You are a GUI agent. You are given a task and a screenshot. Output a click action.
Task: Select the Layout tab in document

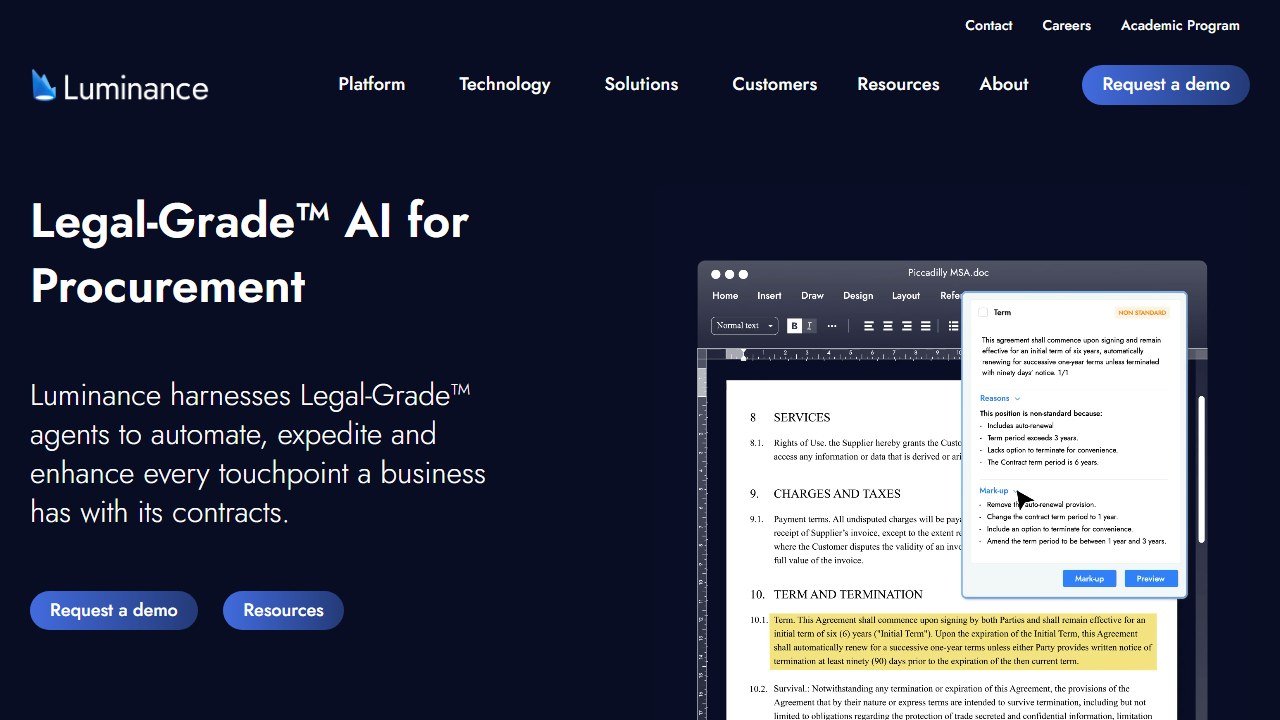pos(906,296)
